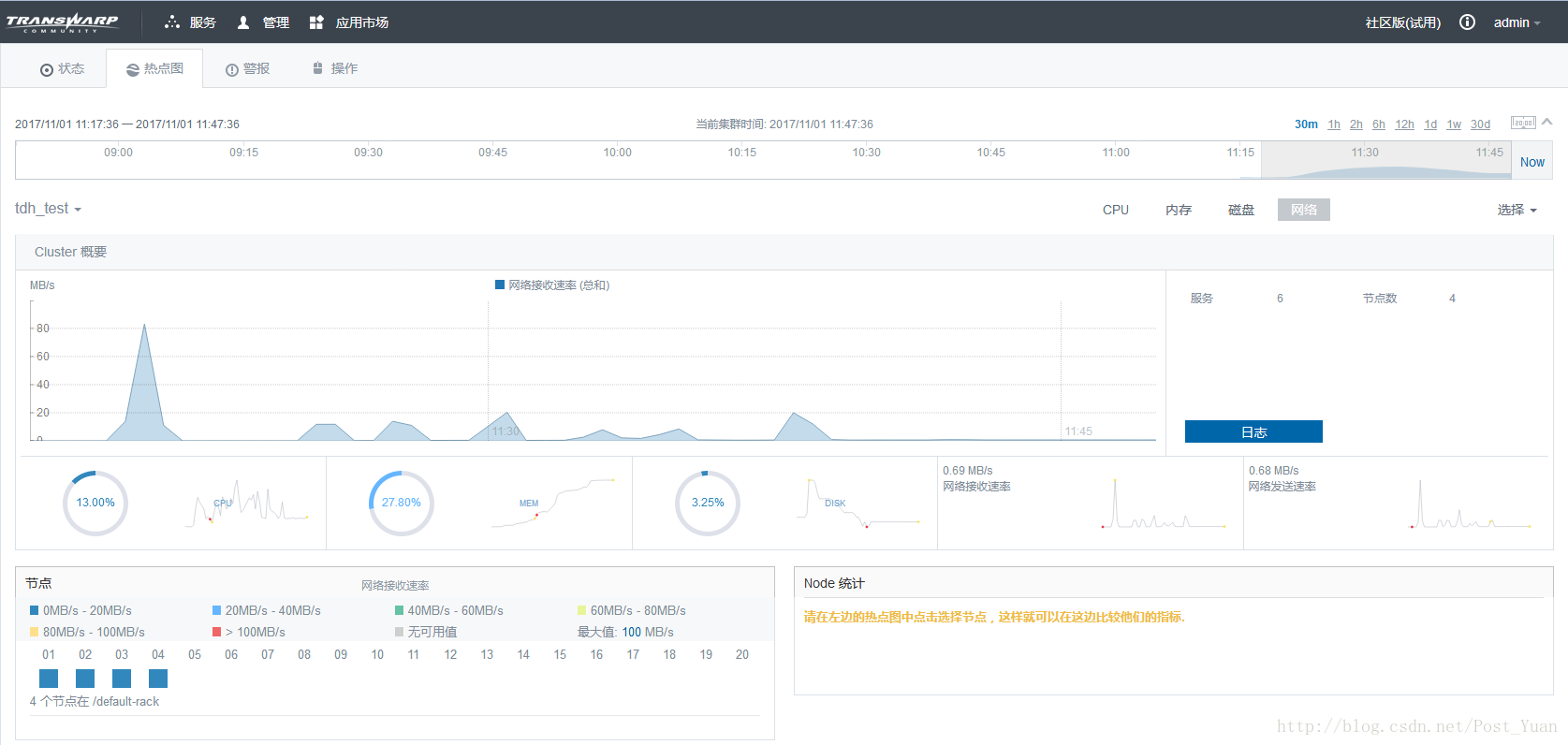Click the 4 个节点在 /default-rack text
The width and height of the screenshot is (1568, 745).
pyautogui.click(x=95, y=701)
